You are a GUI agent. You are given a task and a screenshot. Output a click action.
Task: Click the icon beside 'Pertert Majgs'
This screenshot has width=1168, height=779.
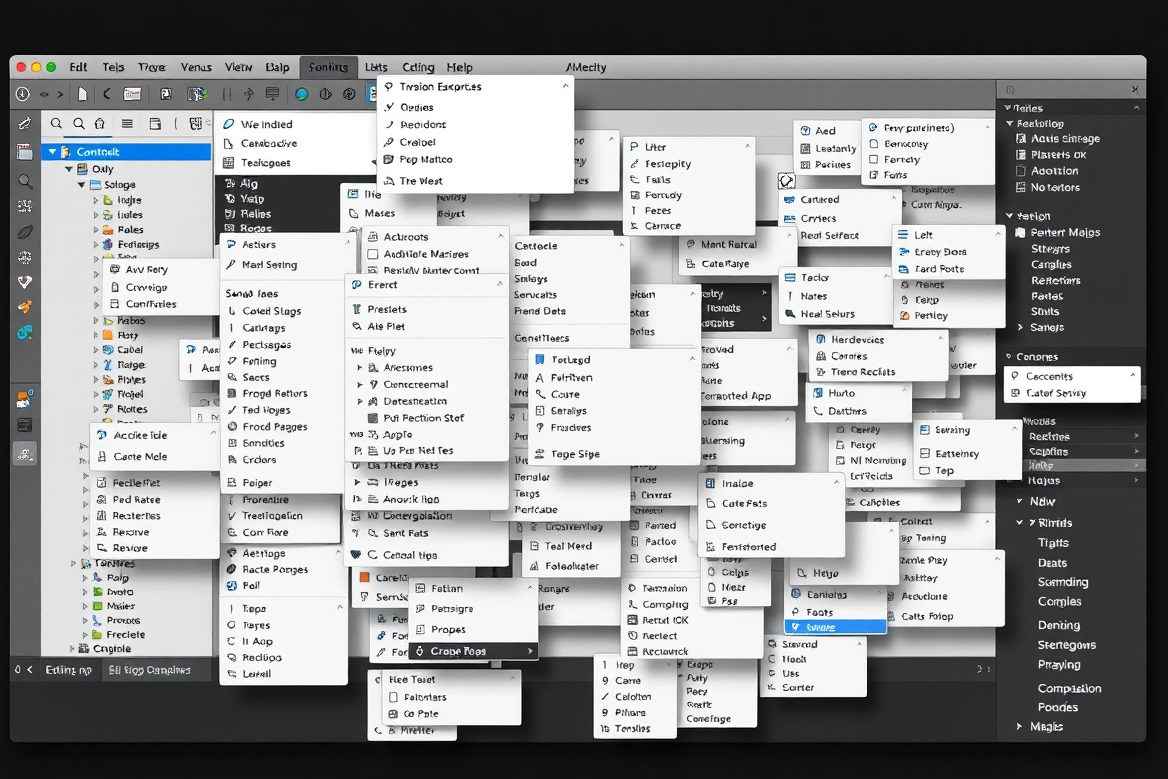[1021, 232]
